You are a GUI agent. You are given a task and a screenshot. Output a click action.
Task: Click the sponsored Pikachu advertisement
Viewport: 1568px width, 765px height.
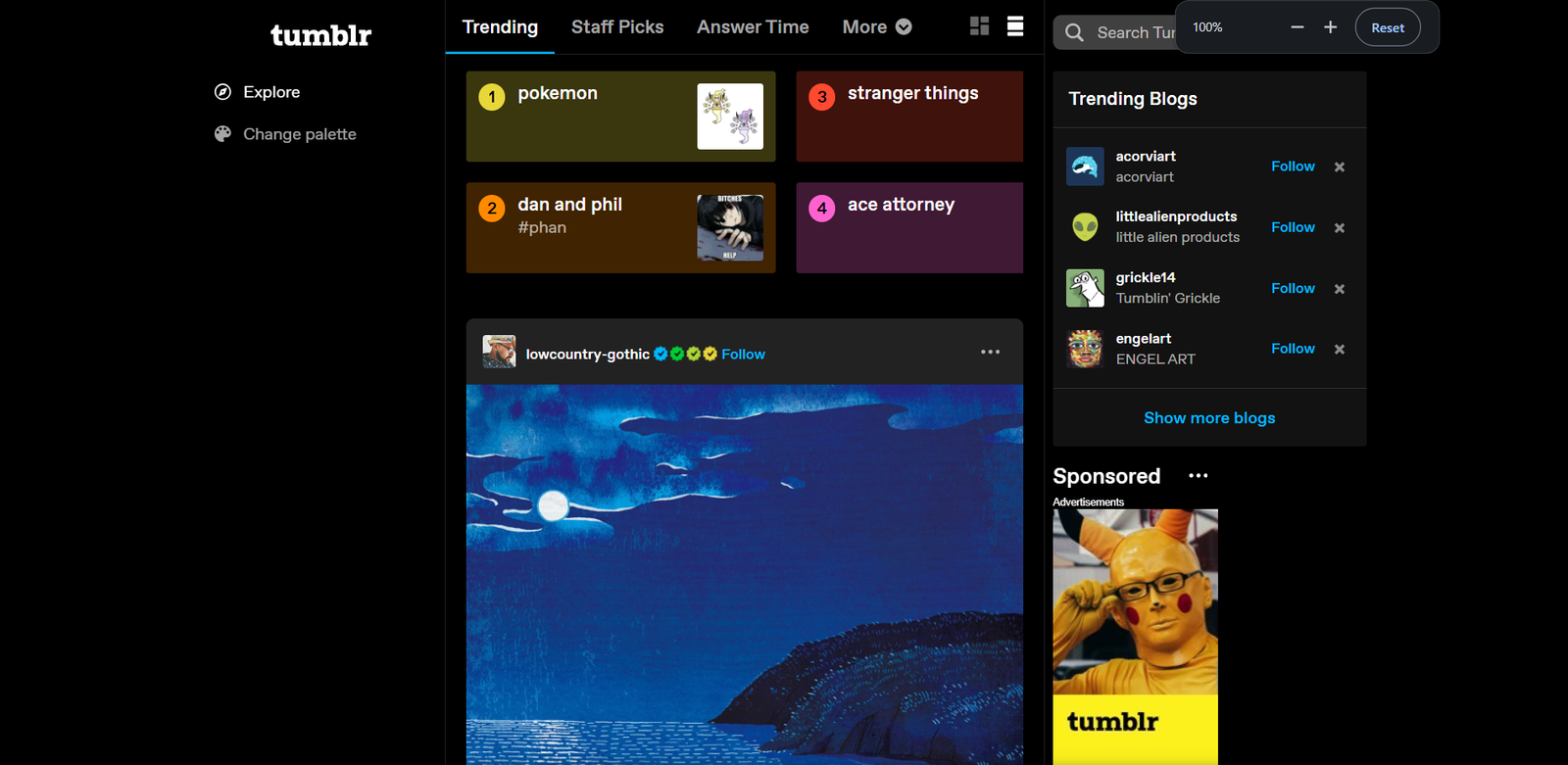click(x=1136, y=637)
